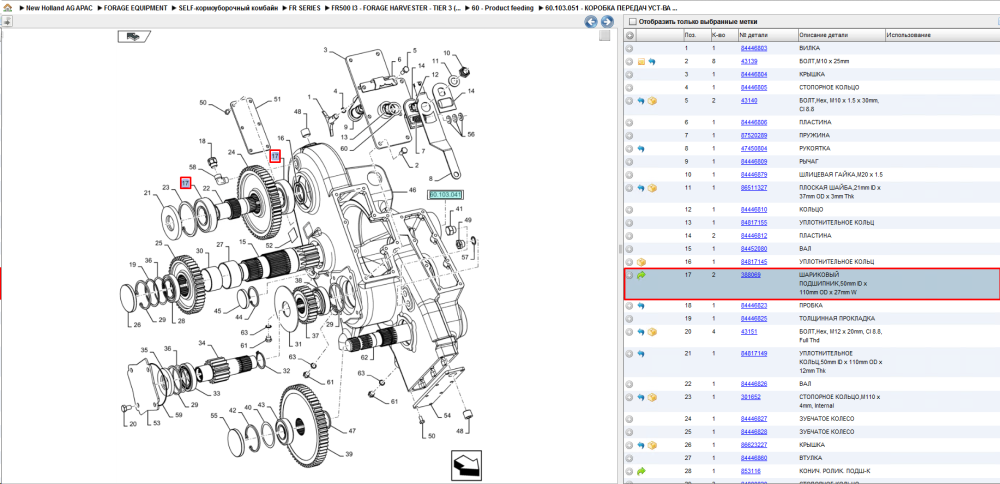This screenshot has height=484, width=1000.
Task: Click the green arrow icon in row 17
Action: (642, 275)
